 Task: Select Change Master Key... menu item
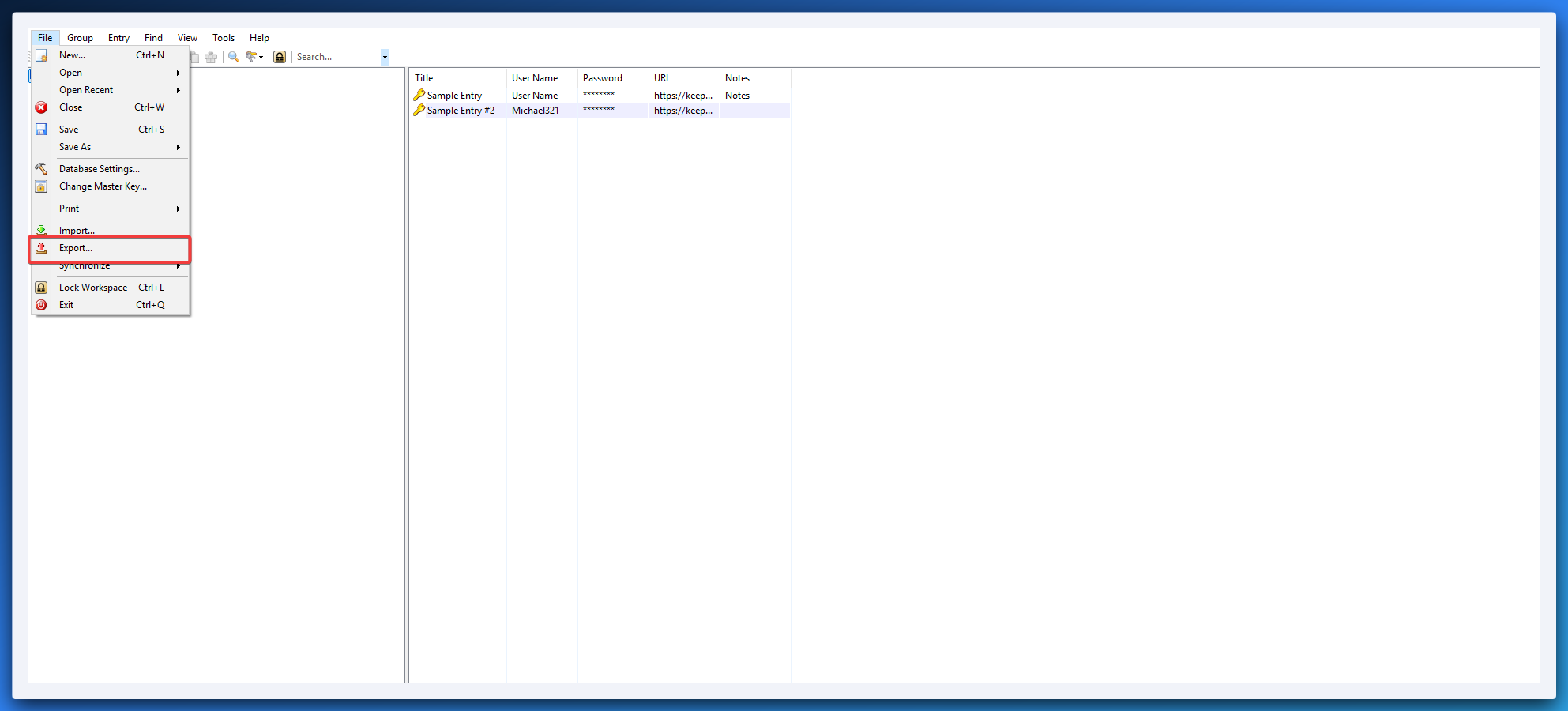[103, 186]
